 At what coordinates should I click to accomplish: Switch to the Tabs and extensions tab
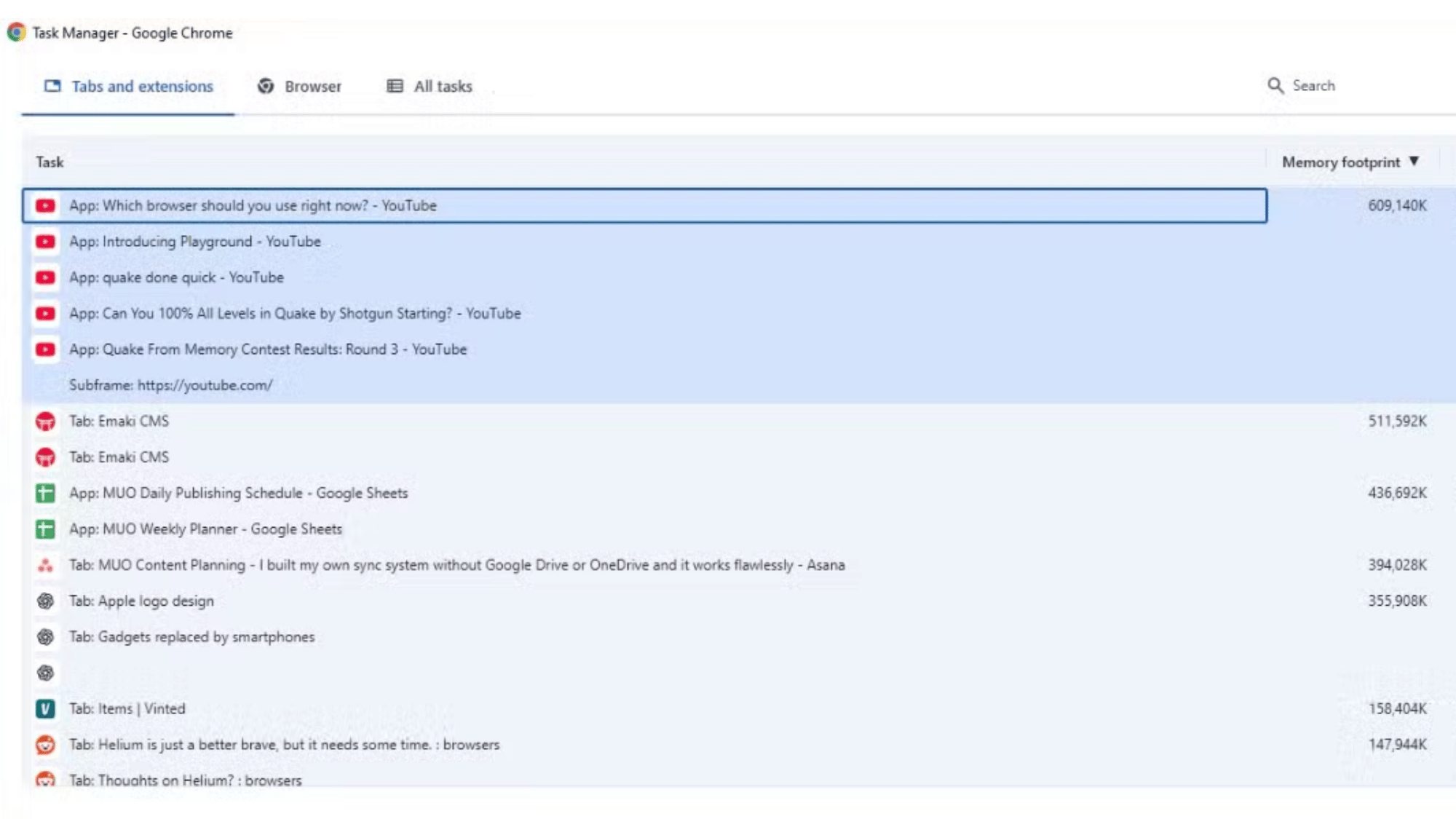point(128,86)
